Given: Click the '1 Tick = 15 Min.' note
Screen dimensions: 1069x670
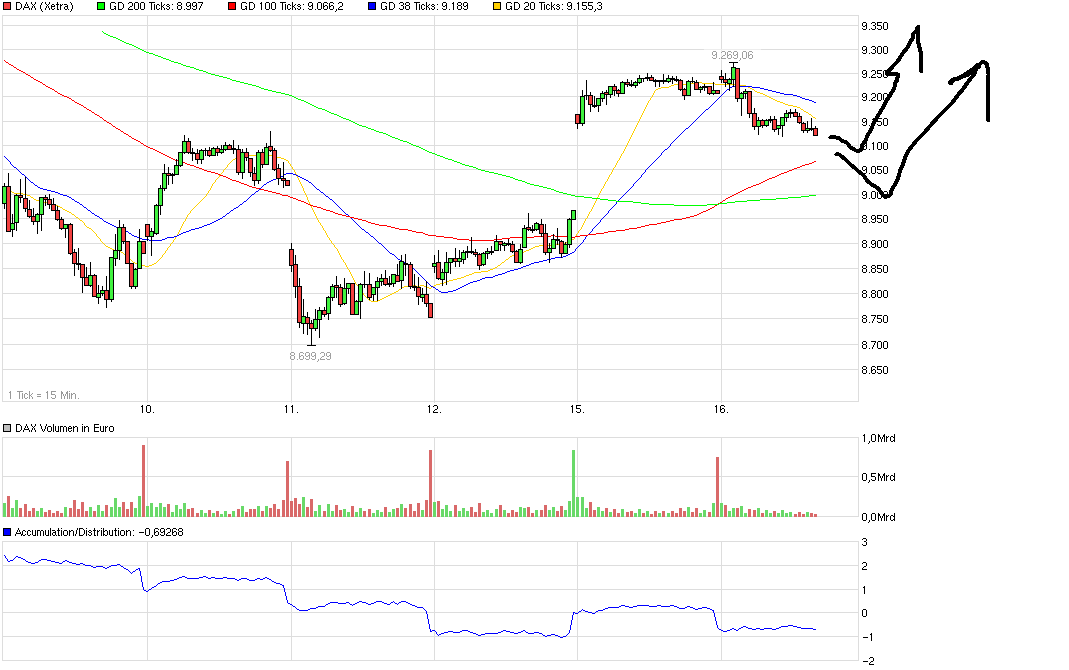Looking at the screenshot, I should pos(44,395).
